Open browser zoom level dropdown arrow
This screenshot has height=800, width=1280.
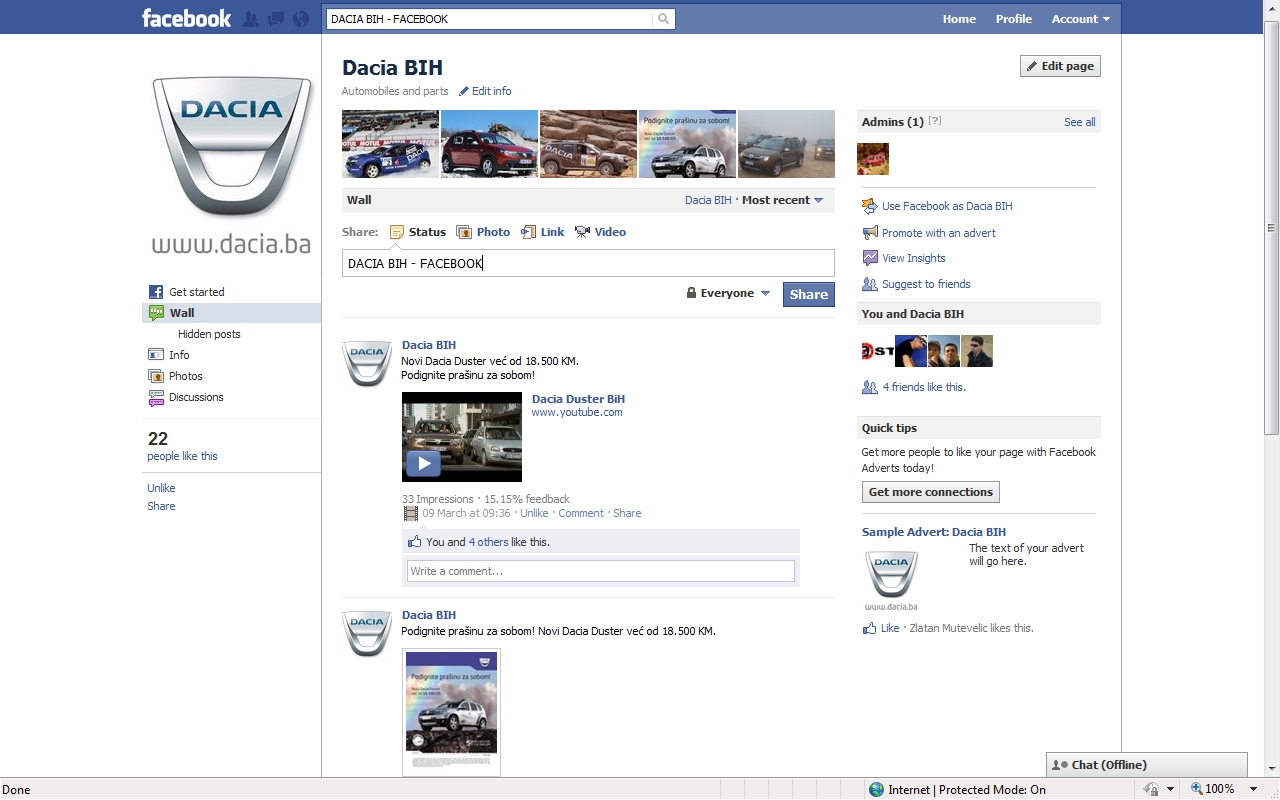tap(1253, 789)
